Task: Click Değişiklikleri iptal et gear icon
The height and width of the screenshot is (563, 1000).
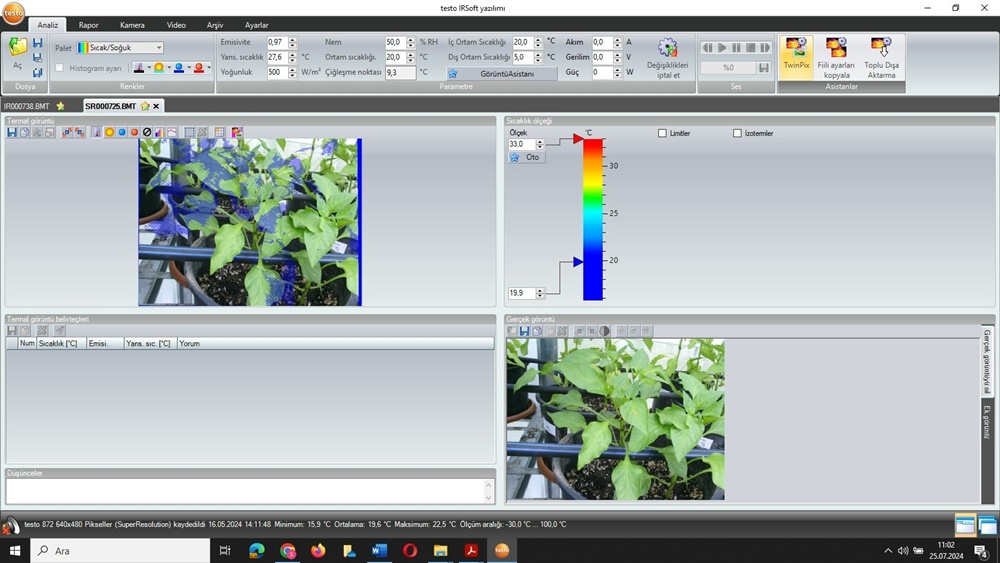Action: coord(667,49)
